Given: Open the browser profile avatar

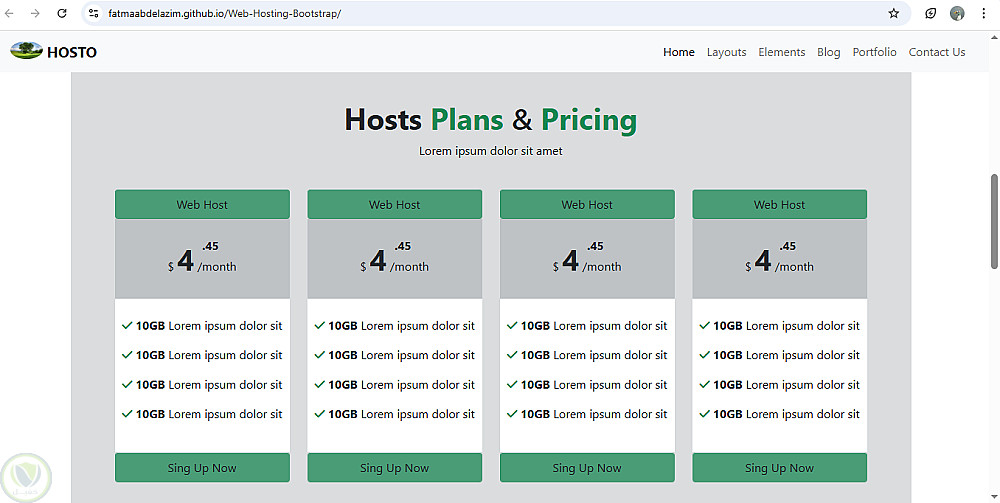Looking at the screenshot, I should (957, 14).
